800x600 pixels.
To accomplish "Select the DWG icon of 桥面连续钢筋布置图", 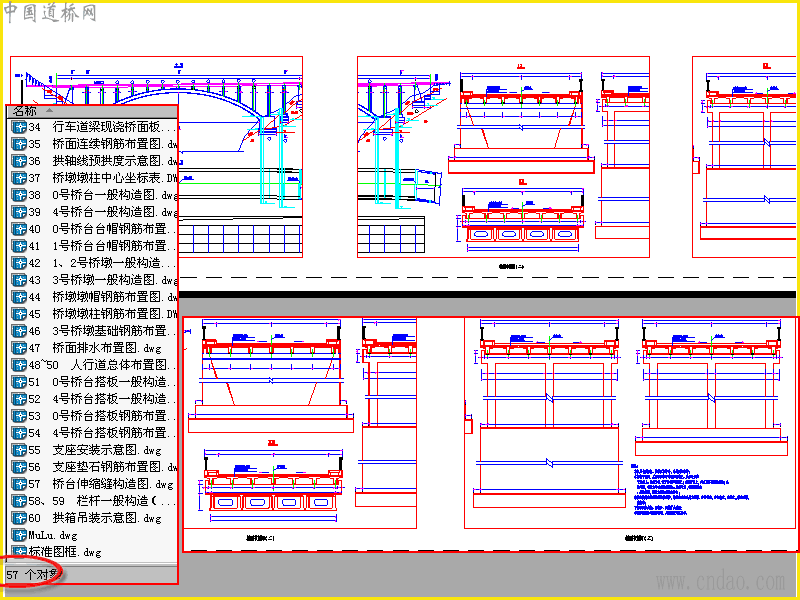I will tap(19, 144).
